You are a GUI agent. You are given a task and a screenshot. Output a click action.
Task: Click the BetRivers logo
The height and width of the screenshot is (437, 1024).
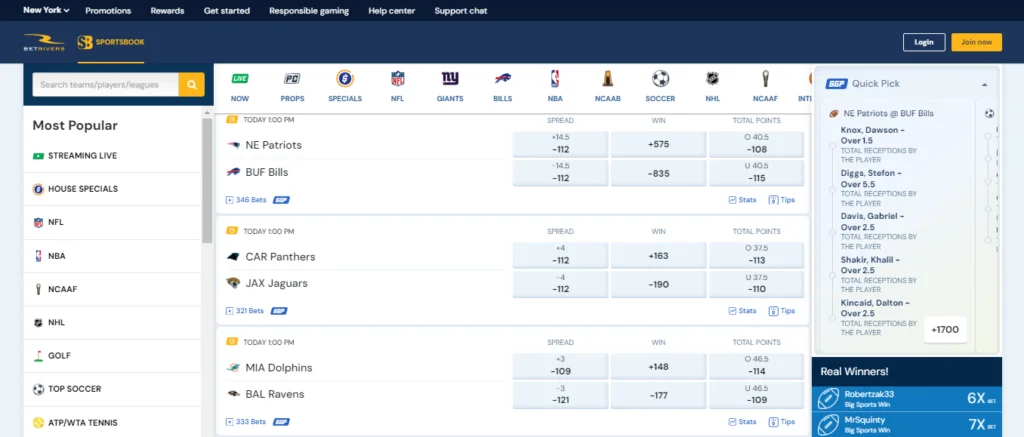pos(44,42)
